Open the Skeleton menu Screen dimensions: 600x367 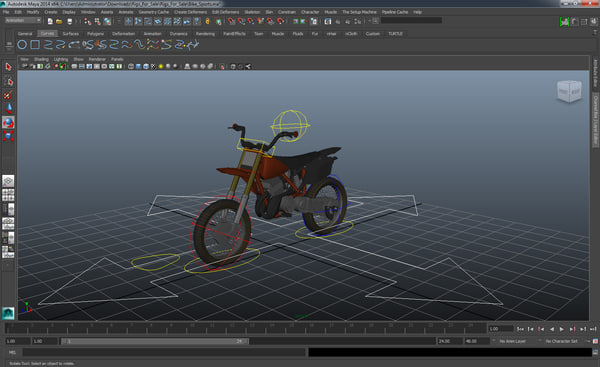click(252, 12)
